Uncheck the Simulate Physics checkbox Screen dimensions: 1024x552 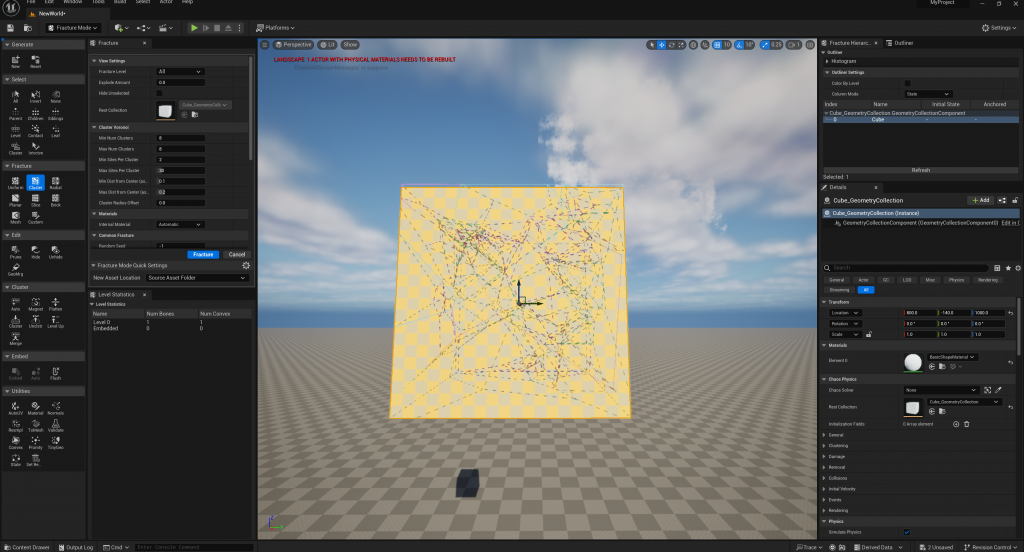click(x=907, y=532)
